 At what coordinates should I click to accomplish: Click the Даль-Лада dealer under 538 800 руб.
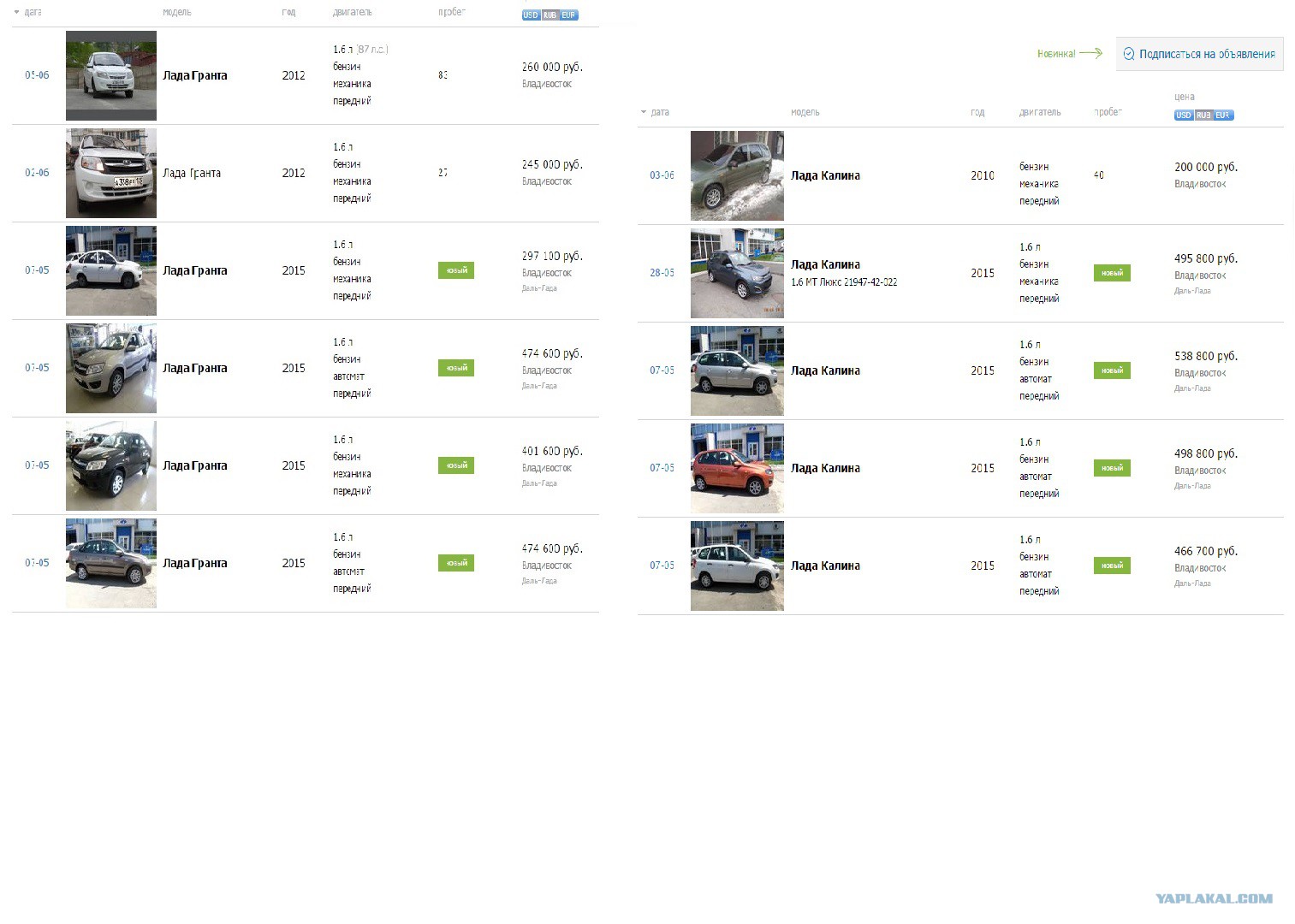pyautogui.click(x=1192, y=388)
